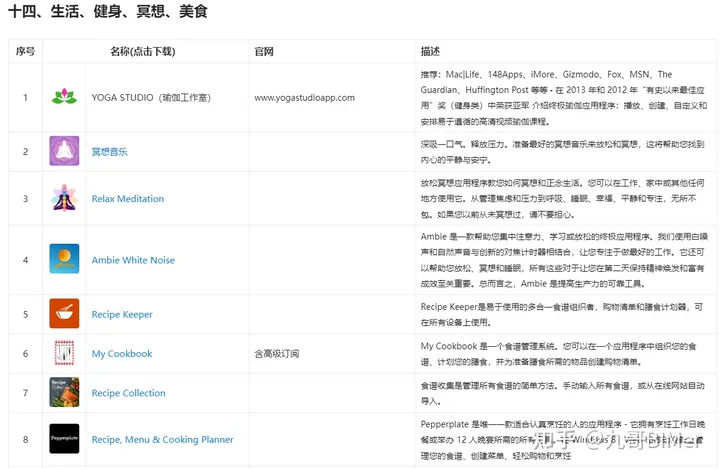Click the 冥想音乐 description starting 深吸一口气
Image resolution: width=720 pixels, height=469 pixels.
coord(562,152)
